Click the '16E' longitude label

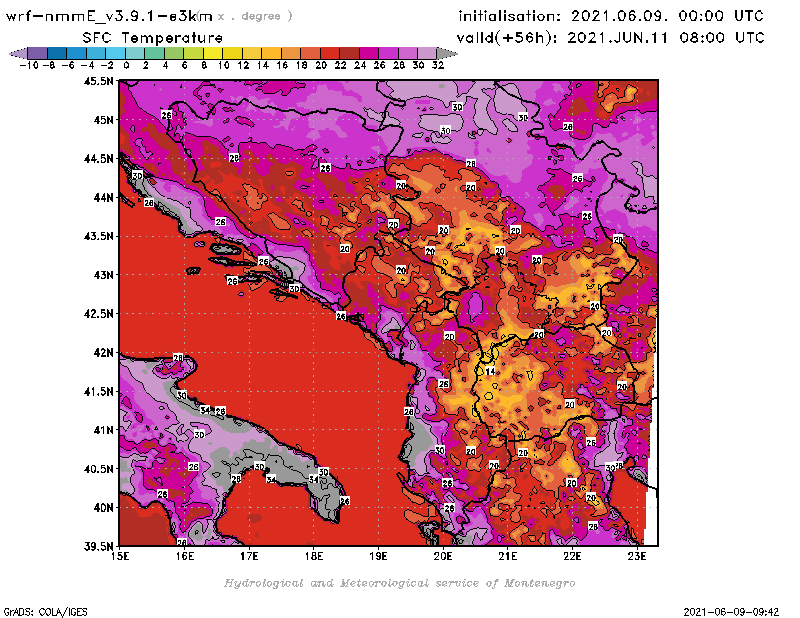click(x=185, y=557)
